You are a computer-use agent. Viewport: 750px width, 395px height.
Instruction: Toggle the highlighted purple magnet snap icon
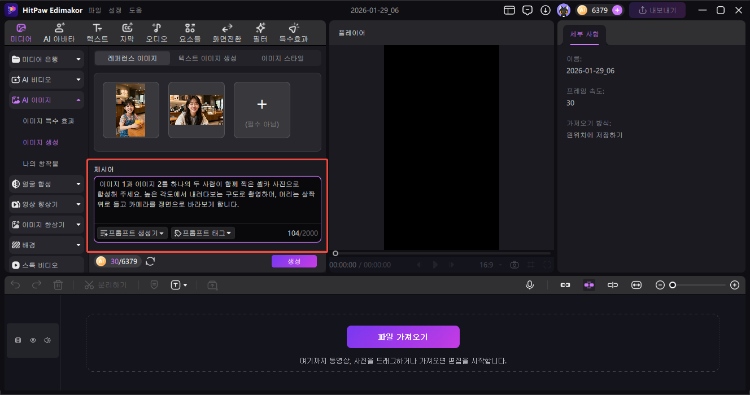[x=589, y=285]
